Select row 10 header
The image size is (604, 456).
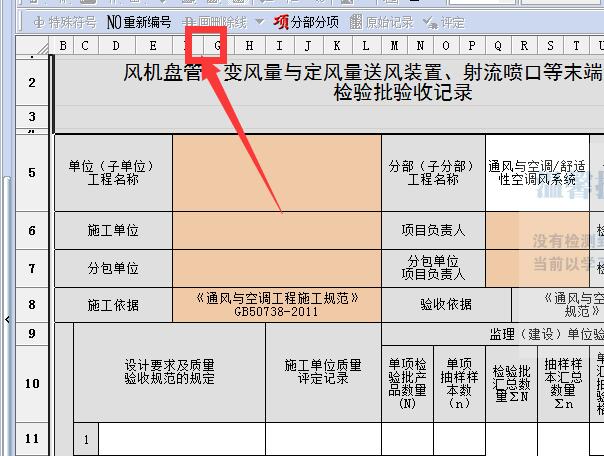tap(32, 383)
